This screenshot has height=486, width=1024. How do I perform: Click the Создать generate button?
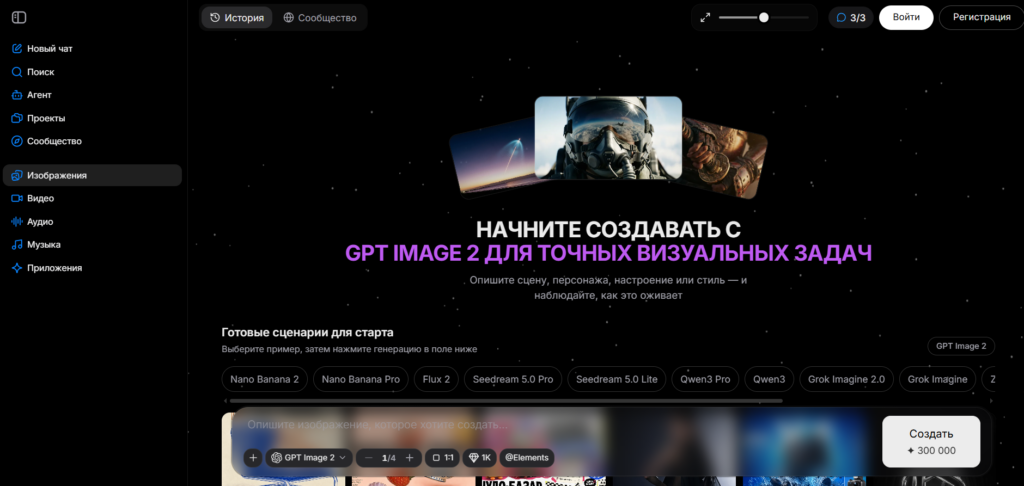(931, 442)
